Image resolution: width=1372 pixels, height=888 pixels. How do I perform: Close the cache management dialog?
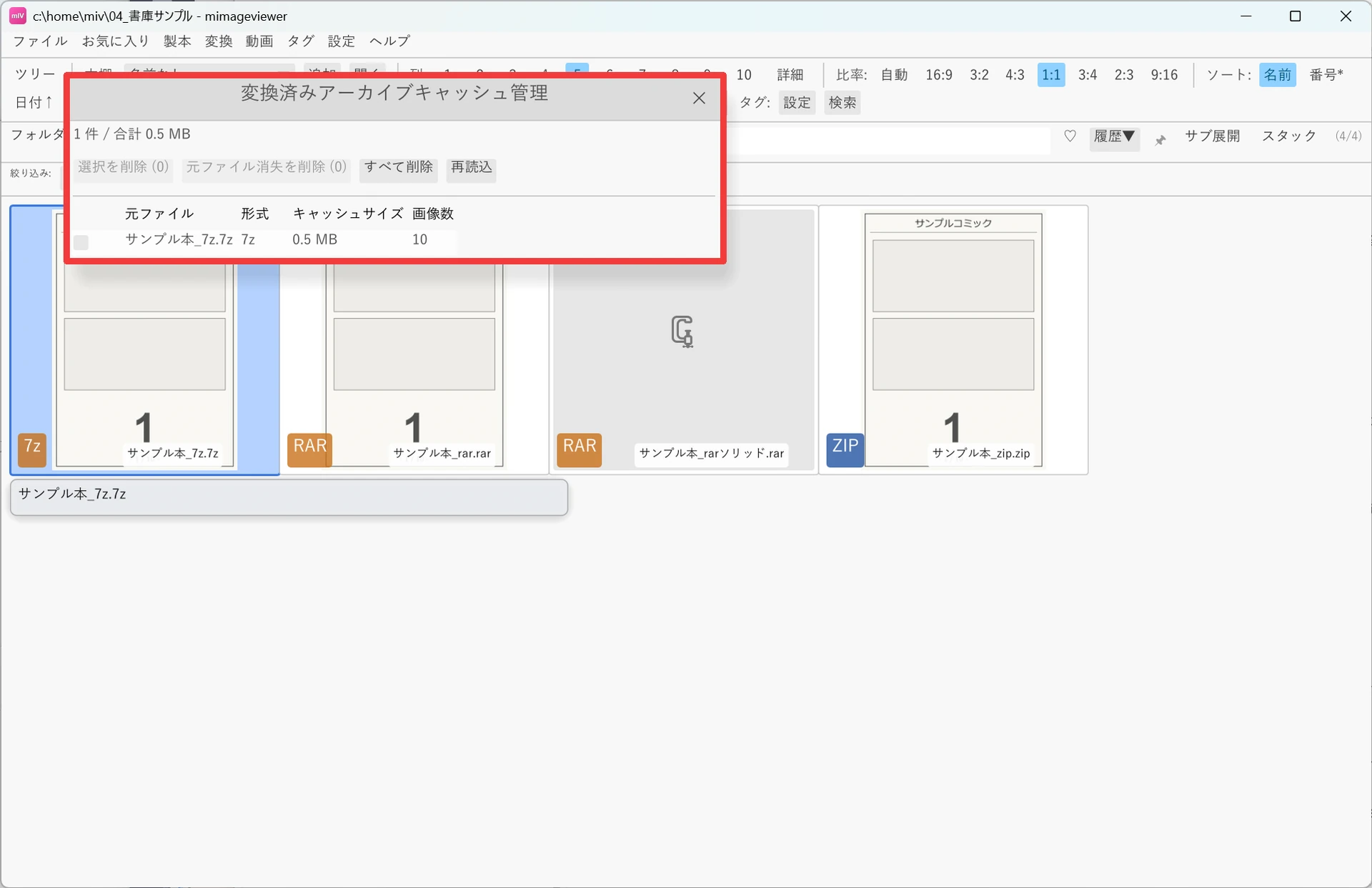coord(699,99)
